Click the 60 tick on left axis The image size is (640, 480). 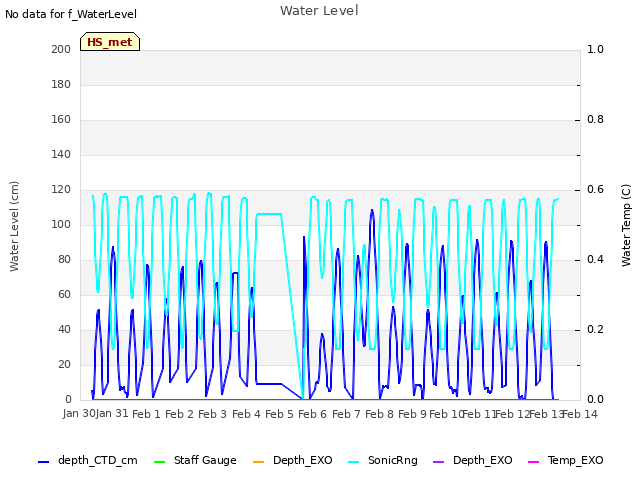pos(64,295)
